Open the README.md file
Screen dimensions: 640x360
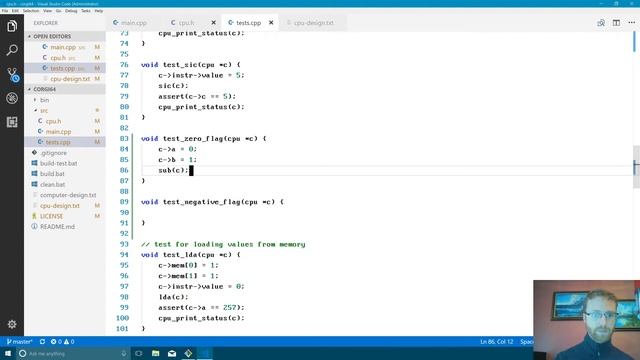coord(57,227)
